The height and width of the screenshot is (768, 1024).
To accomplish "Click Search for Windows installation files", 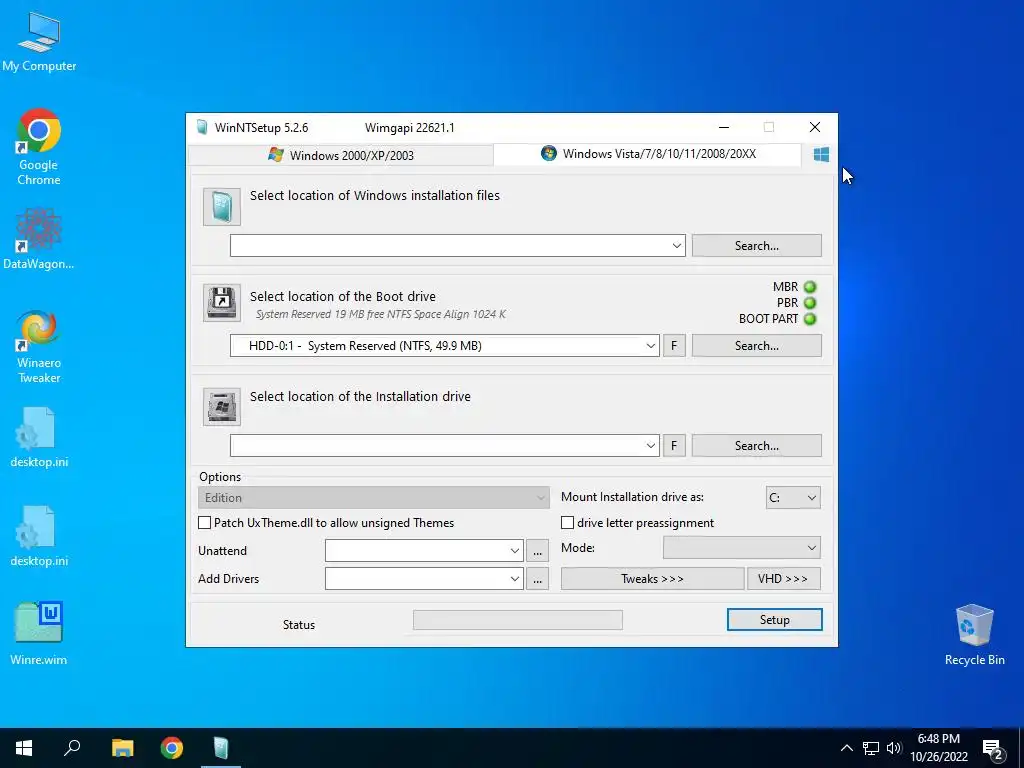I will (x=757, y=246).
